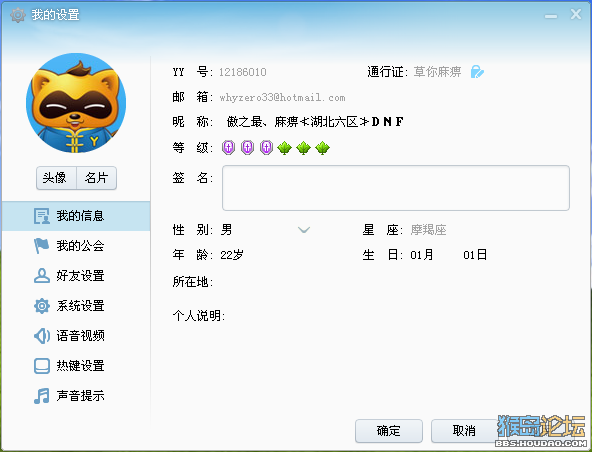The image size is (592, 452).
Task: Click the third purple shield level badge
Action: coord(266,147)
